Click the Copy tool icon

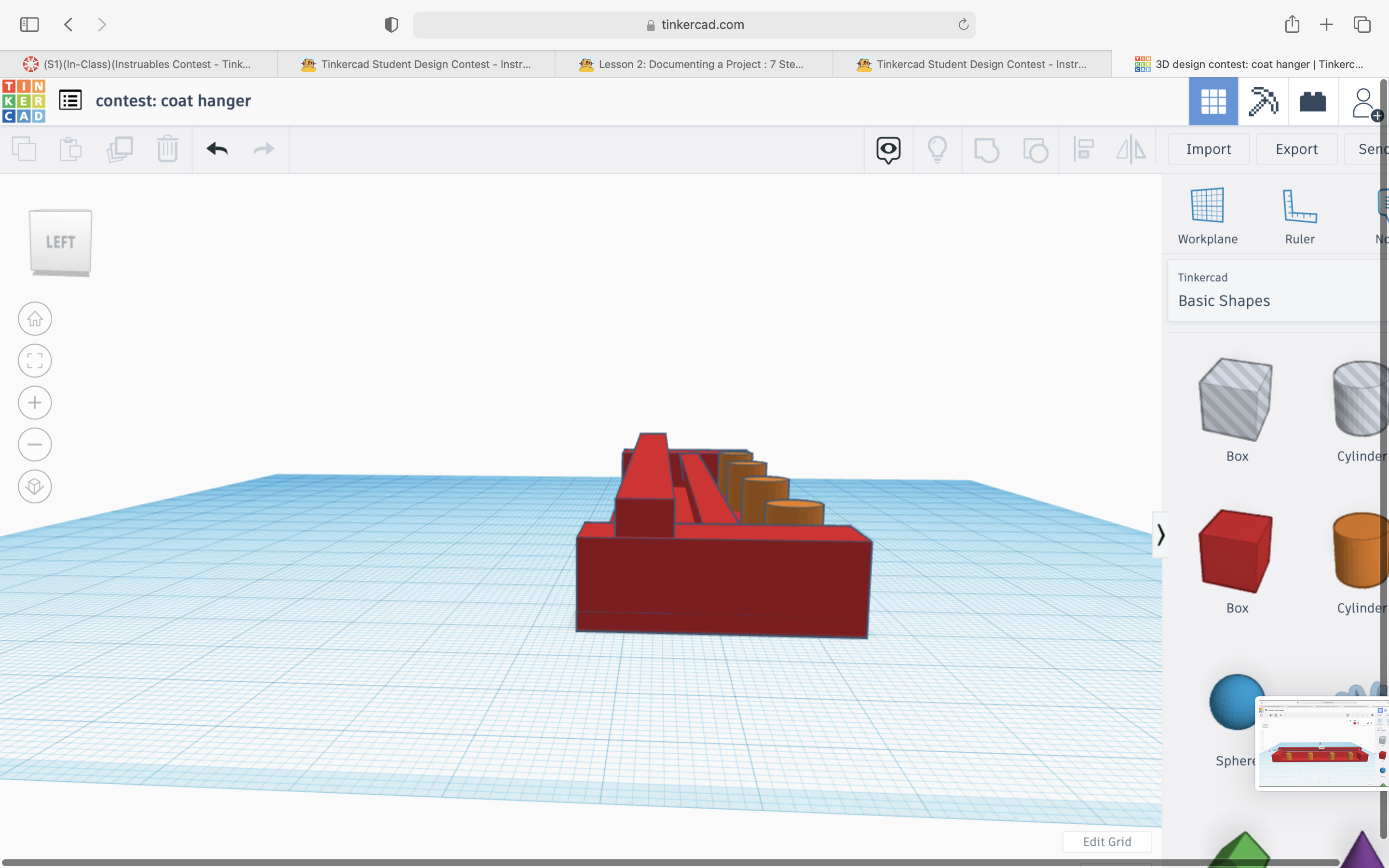24,149
